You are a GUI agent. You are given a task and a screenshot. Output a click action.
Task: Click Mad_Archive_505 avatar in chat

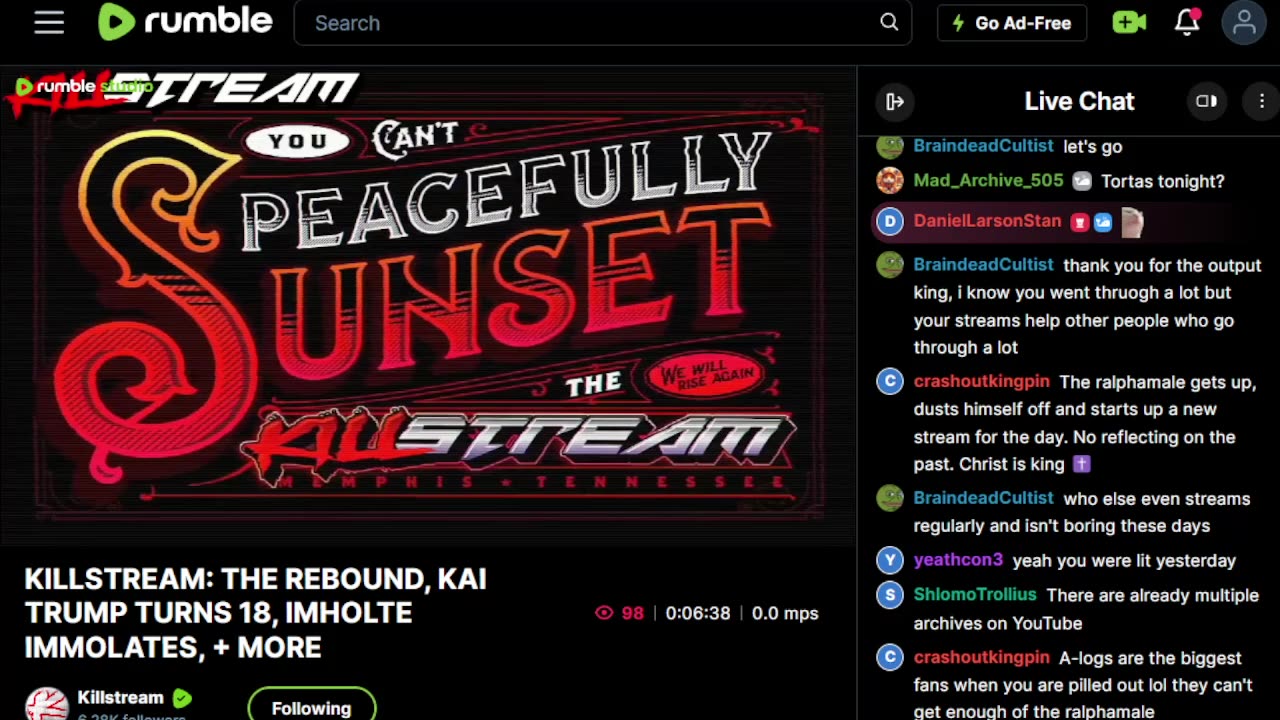(890, 180)
